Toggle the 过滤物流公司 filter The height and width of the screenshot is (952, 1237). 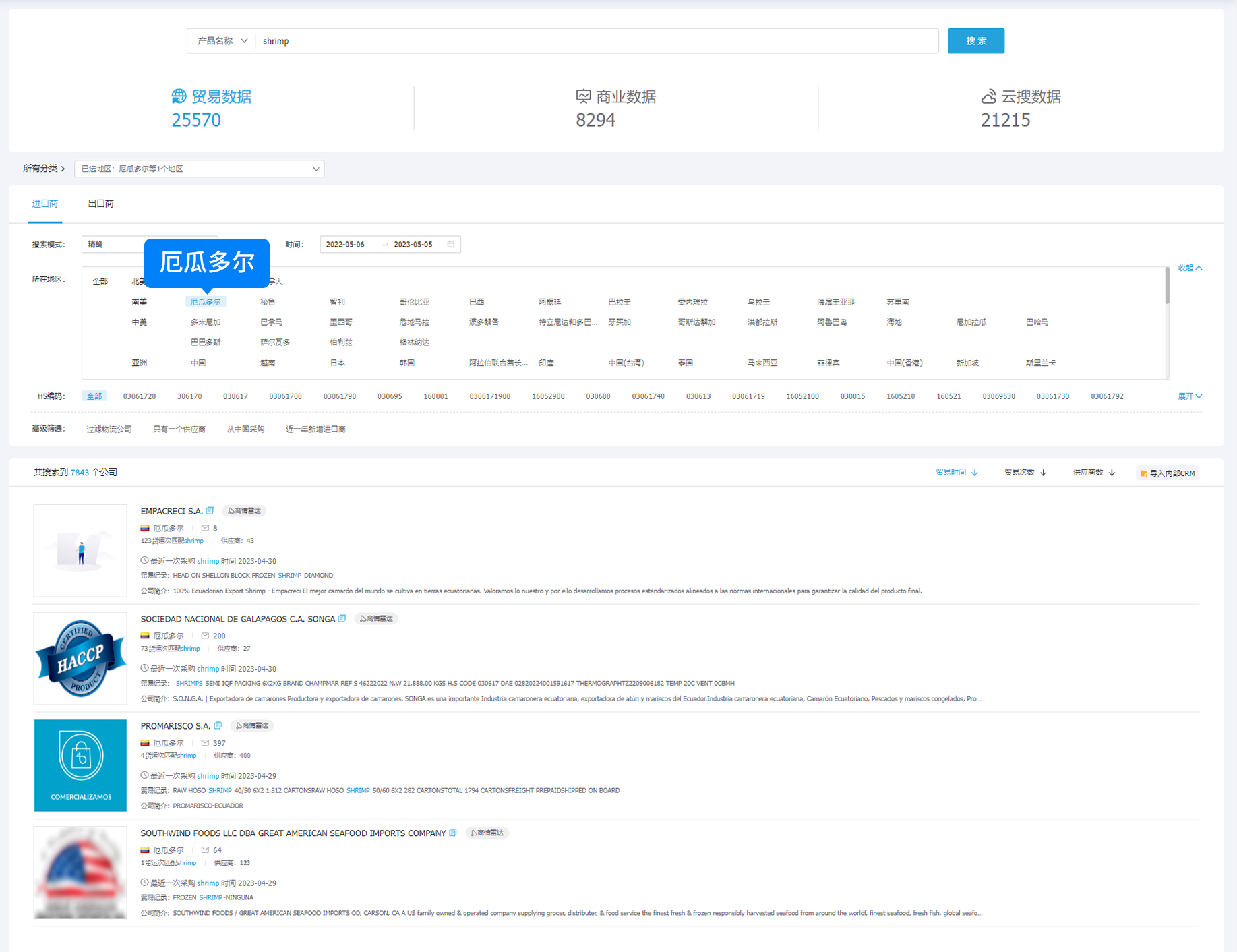109,429
